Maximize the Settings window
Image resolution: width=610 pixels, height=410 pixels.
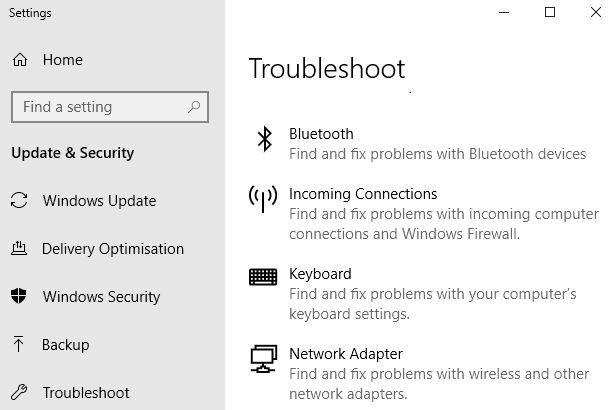click(550, 13)
